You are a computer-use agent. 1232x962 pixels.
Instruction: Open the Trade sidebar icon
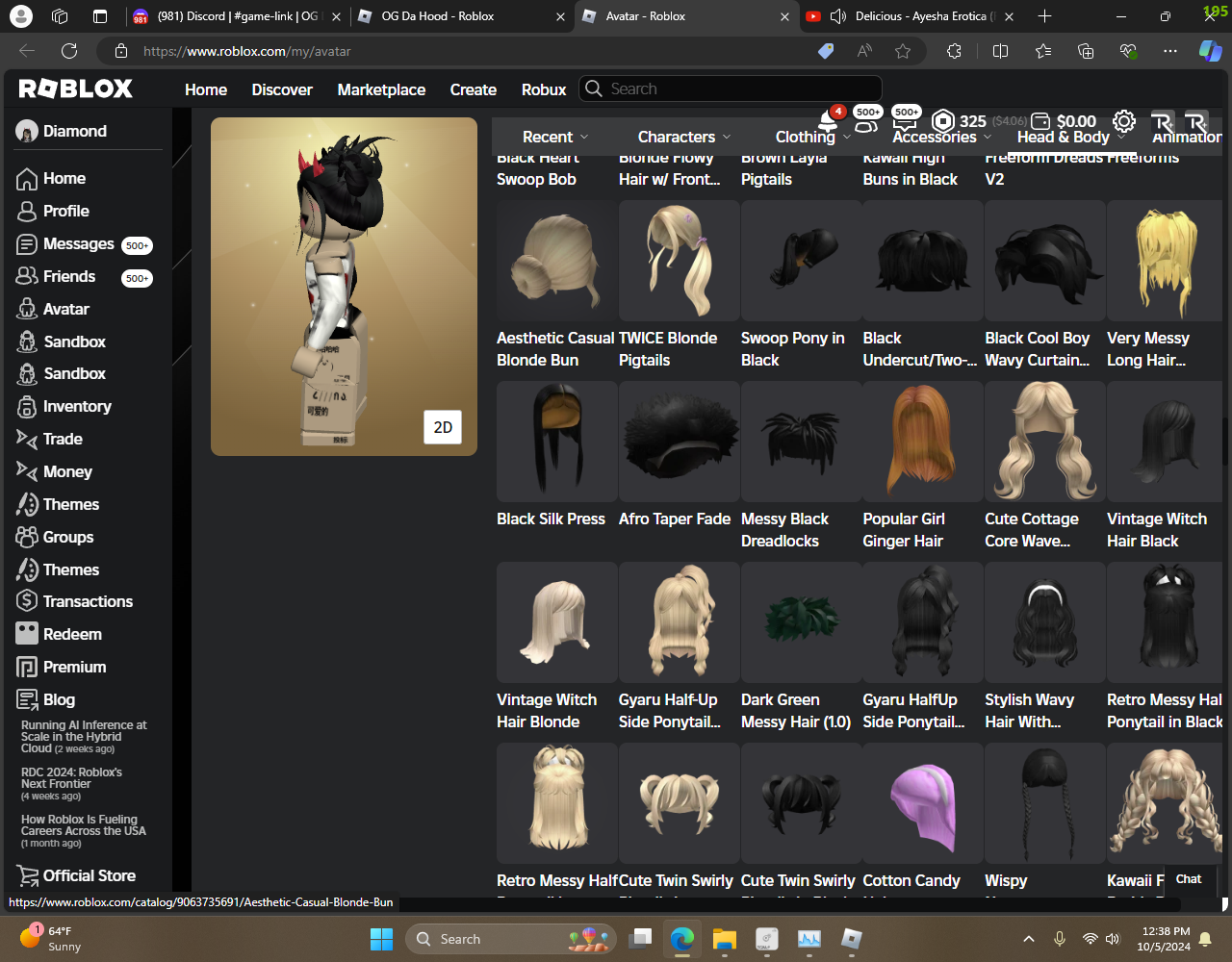[x=27, y=439]
